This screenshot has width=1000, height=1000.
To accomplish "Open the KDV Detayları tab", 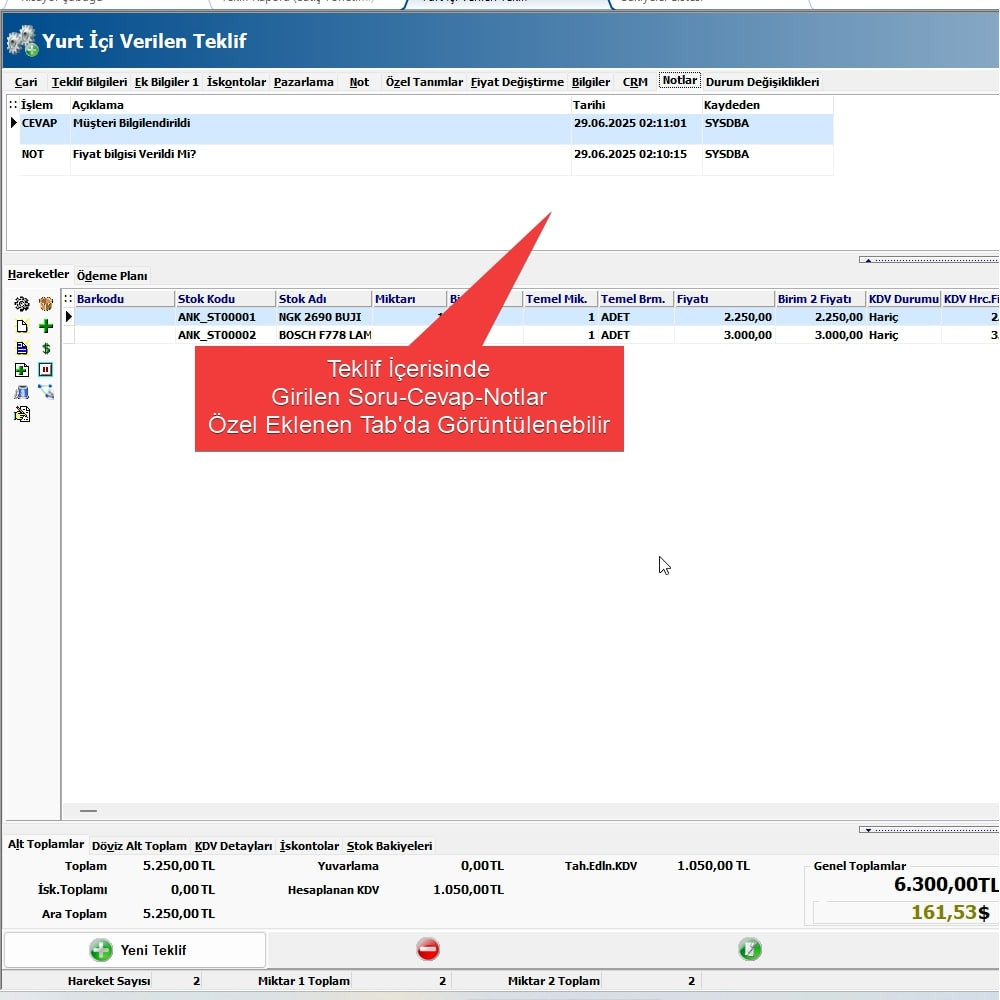I will pos(233,846).
